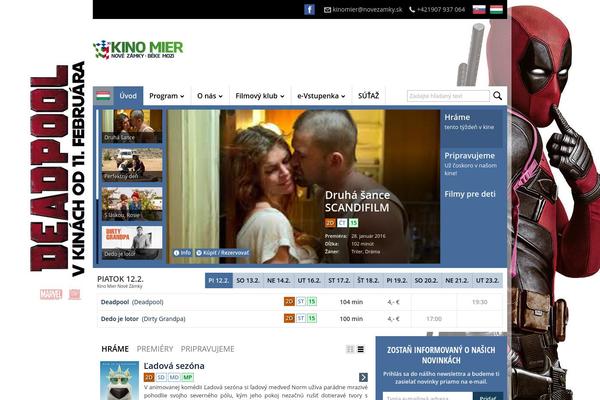Select S láskou, Rosie slider thumbnail
The image size is (600, 400).
(x=132, y=204)
